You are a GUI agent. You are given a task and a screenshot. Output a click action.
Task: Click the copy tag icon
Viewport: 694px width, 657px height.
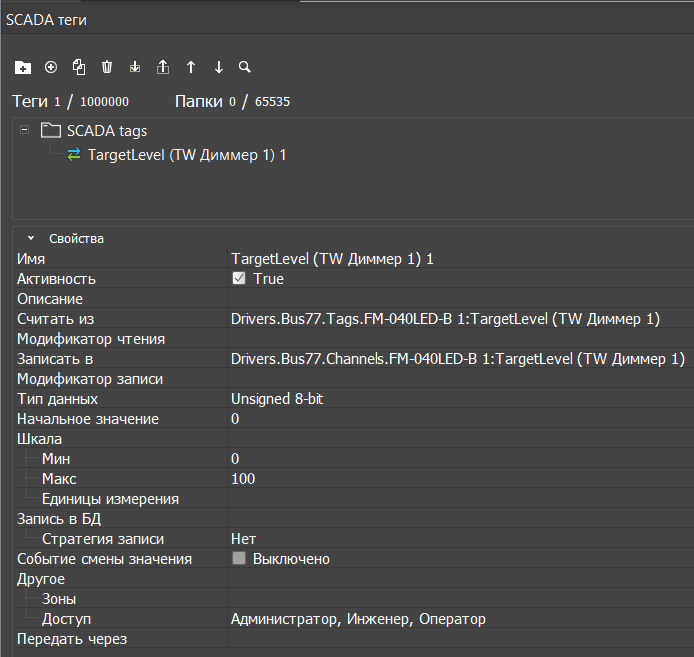click(x=79, y=68)
